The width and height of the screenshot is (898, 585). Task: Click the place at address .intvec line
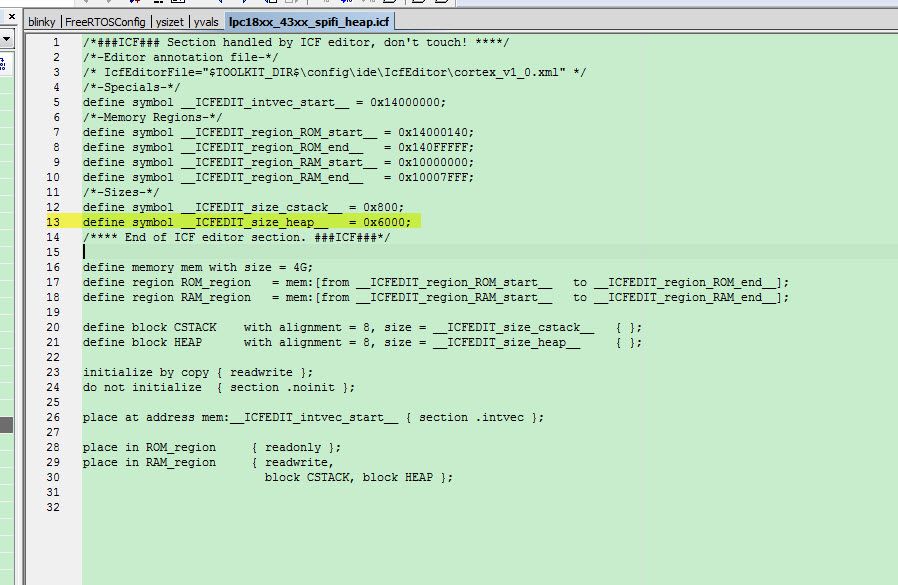(x=313, y=417)
